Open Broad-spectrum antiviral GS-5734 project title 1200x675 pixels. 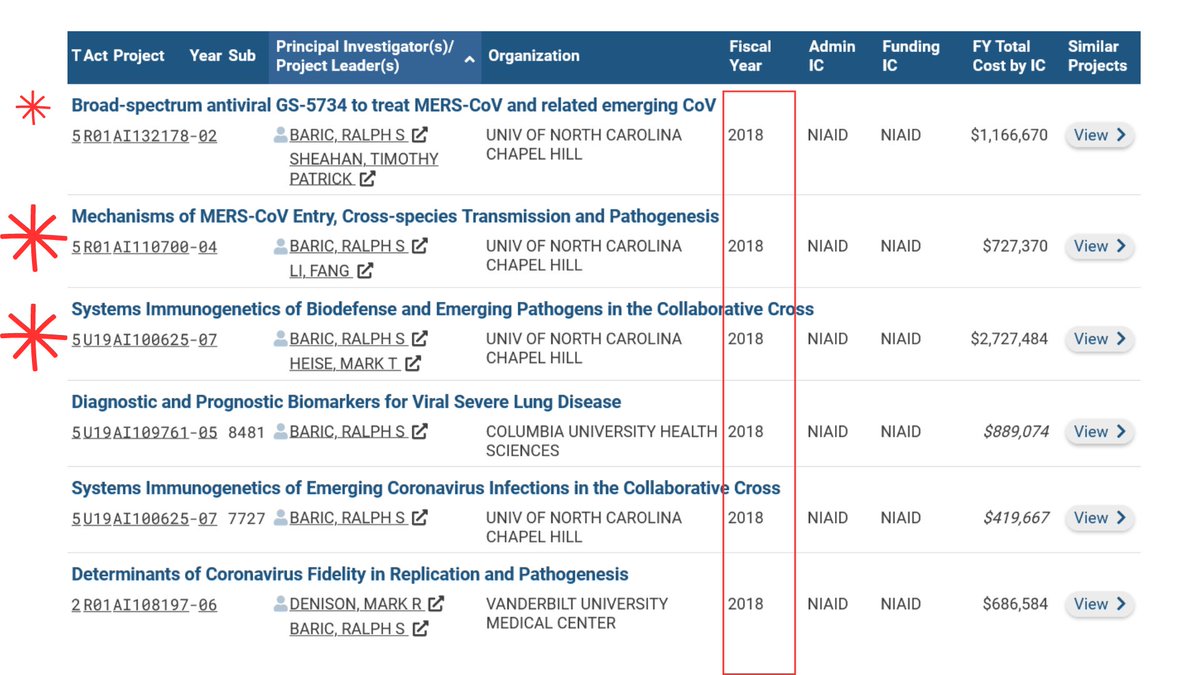coord(394,105)
